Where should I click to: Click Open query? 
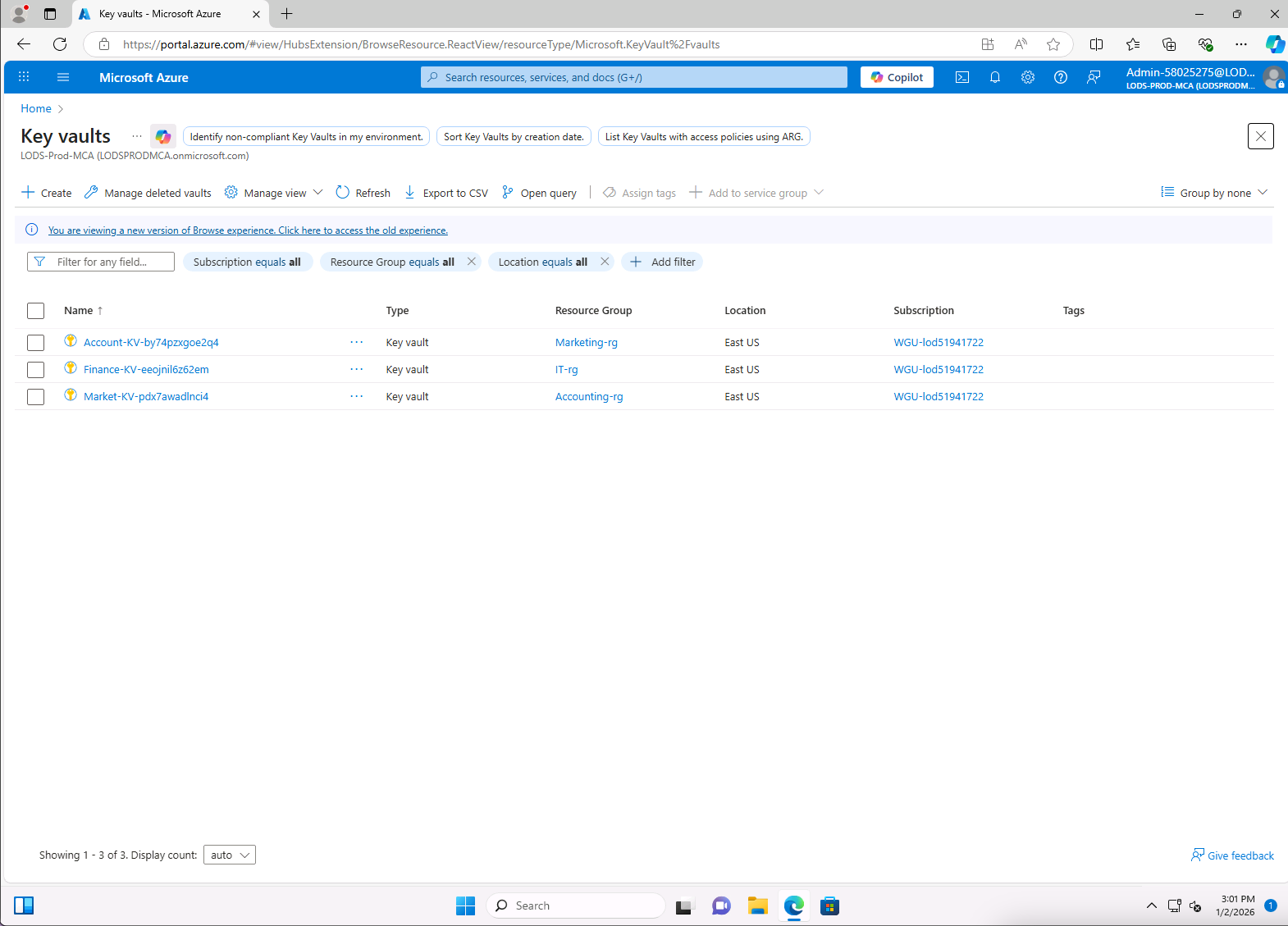click(x=539, y=193)
